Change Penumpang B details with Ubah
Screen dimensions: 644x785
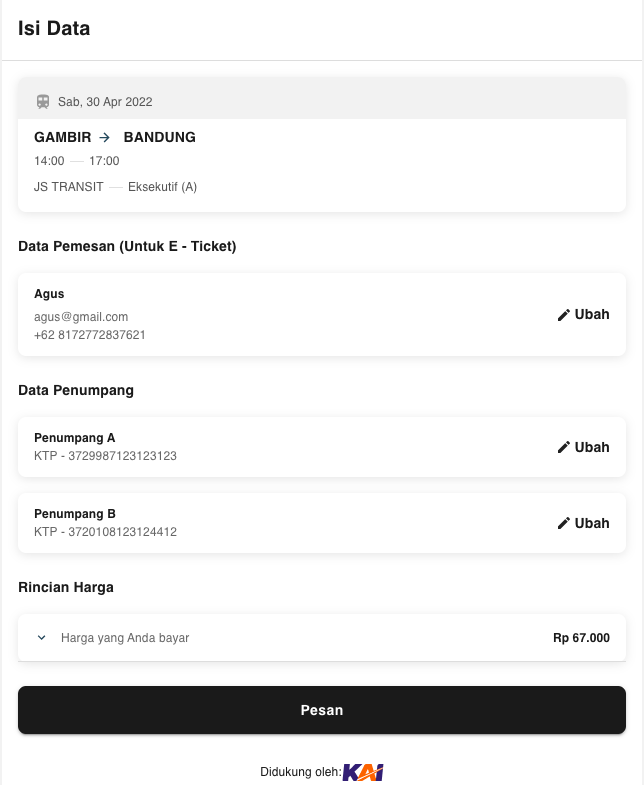pyautogui.click(x=583, y=523)
